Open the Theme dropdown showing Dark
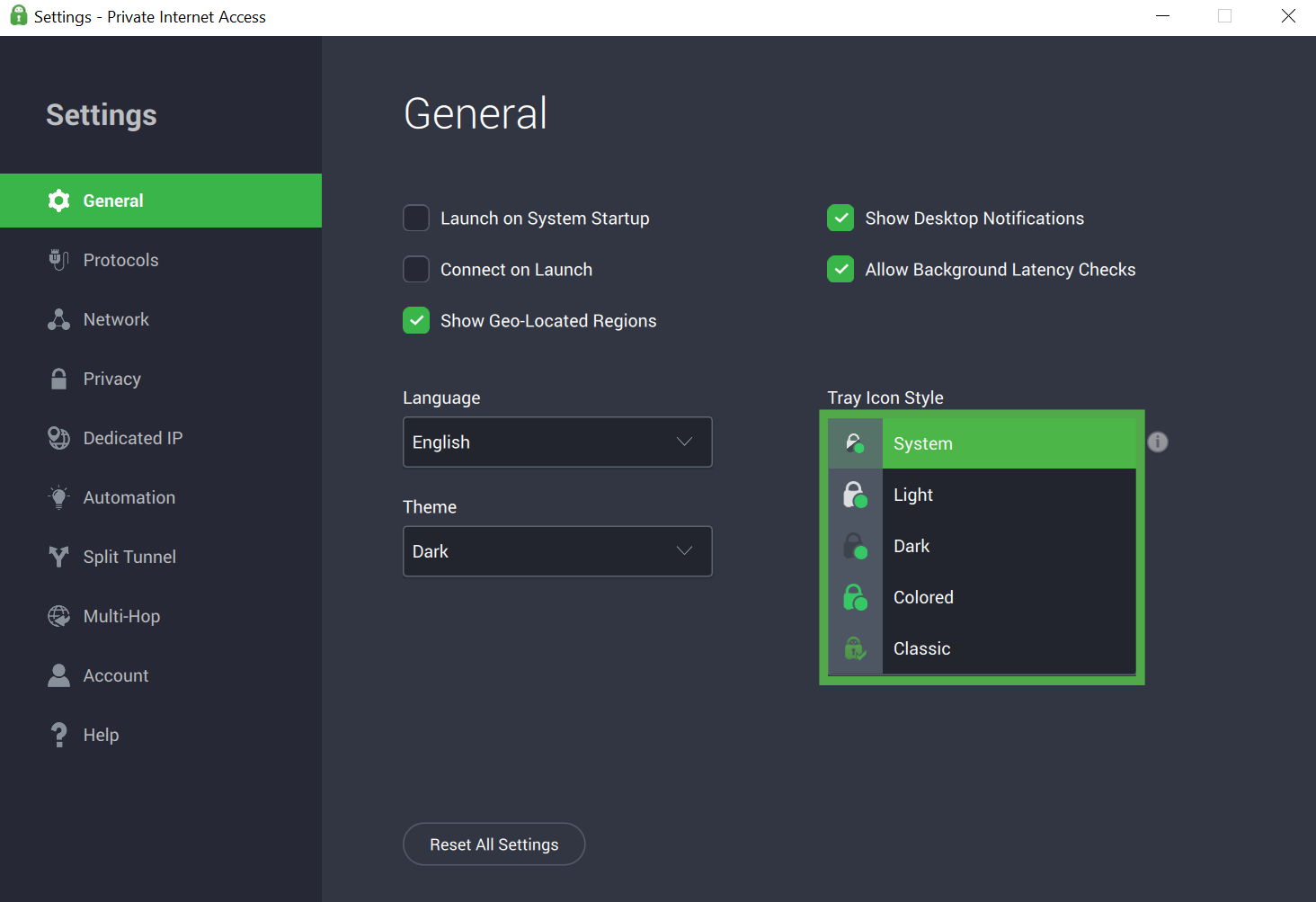1316x902 pixels. [x=557, y=551]
